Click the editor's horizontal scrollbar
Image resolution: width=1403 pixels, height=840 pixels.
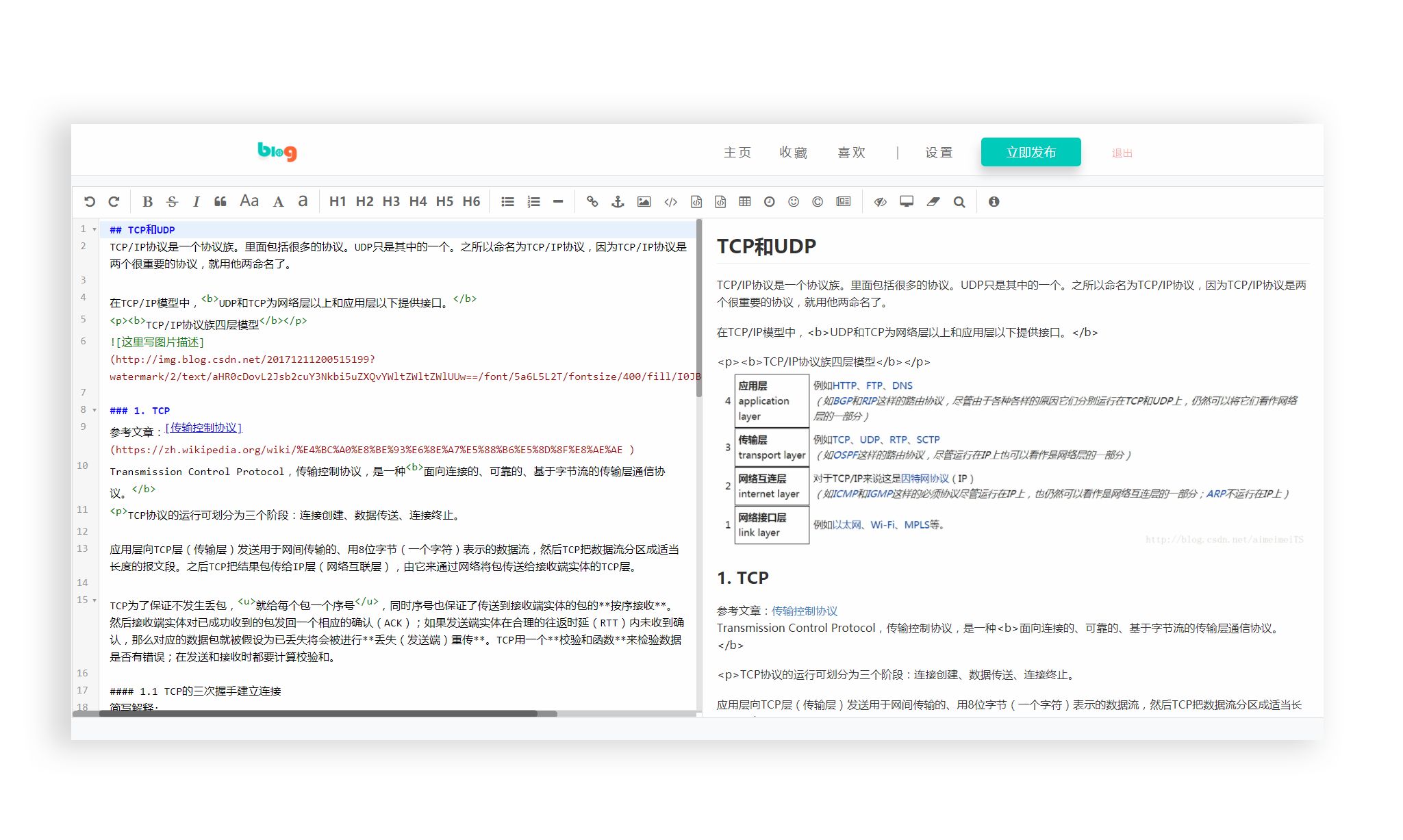pyautogui.click(x=318, y=713)
